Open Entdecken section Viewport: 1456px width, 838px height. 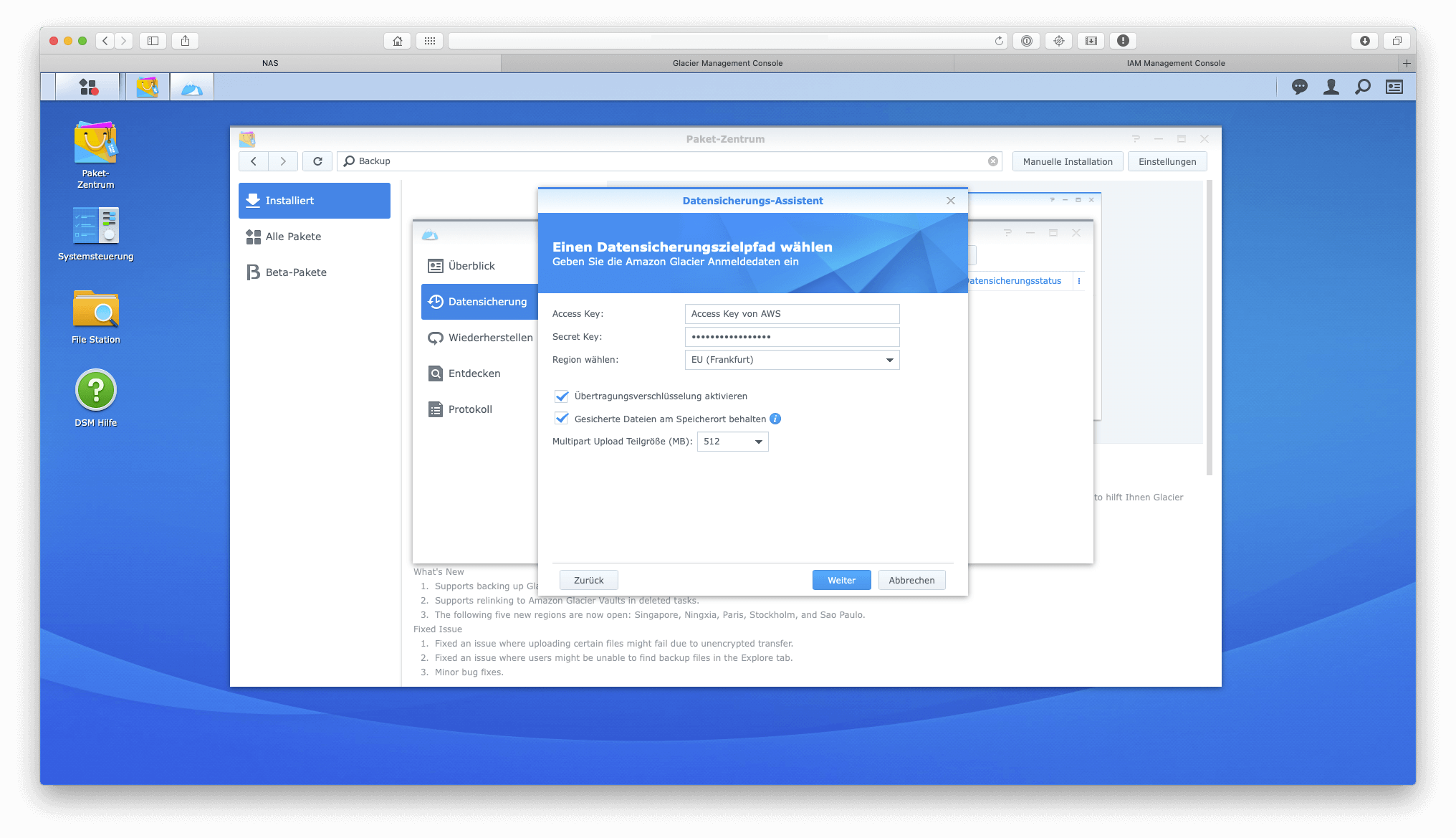pos(479,373)
